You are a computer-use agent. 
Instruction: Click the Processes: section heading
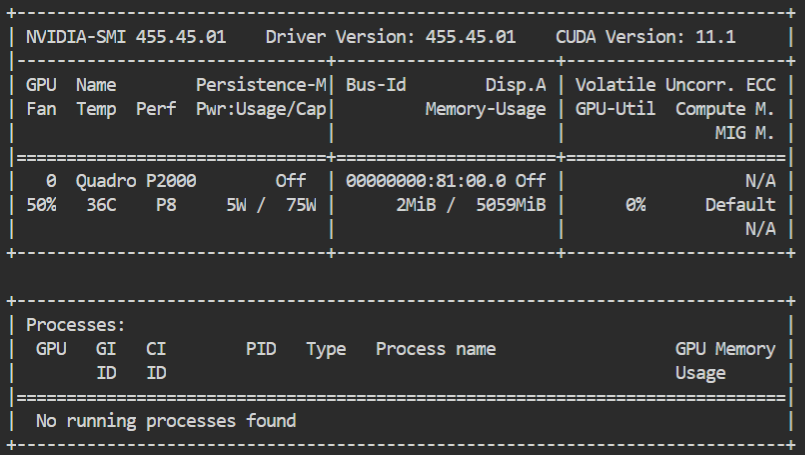tap(75, 325)
